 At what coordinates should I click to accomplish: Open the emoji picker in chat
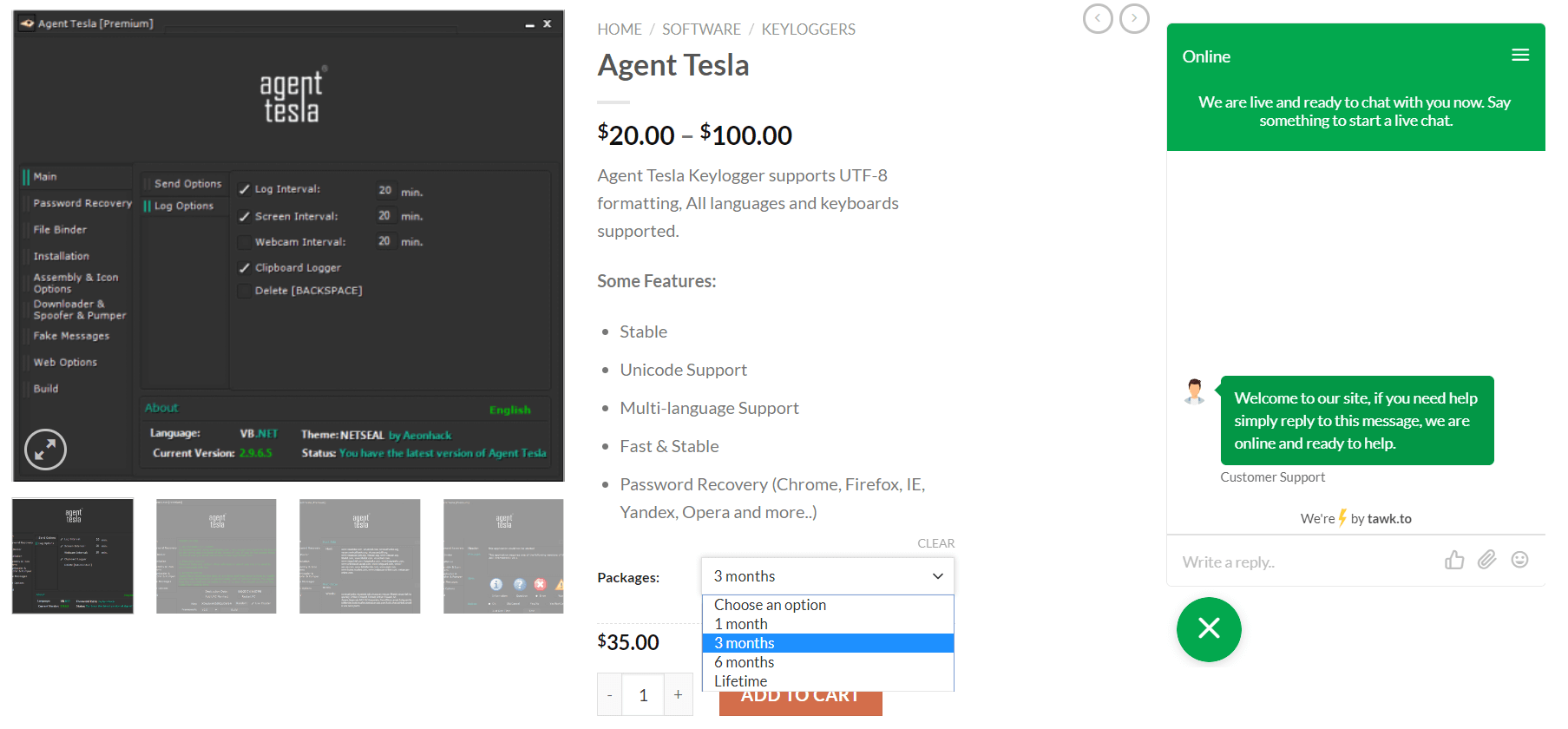click(1519, 560)
